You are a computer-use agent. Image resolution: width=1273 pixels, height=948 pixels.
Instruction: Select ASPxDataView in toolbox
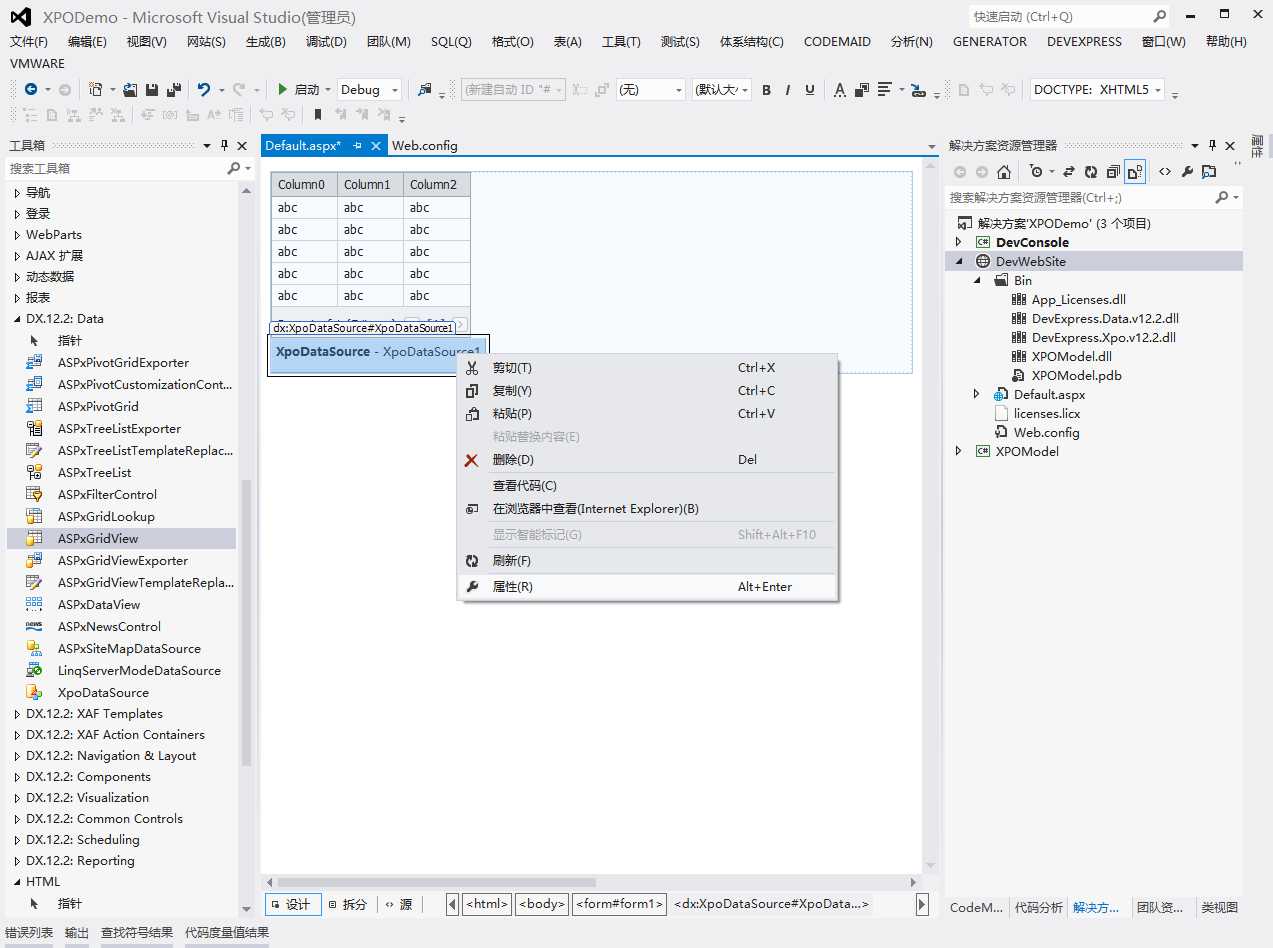point(99,604)
